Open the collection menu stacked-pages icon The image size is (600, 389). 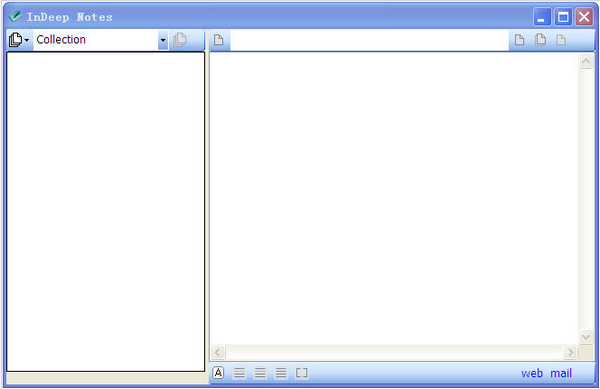coord(18,40)
